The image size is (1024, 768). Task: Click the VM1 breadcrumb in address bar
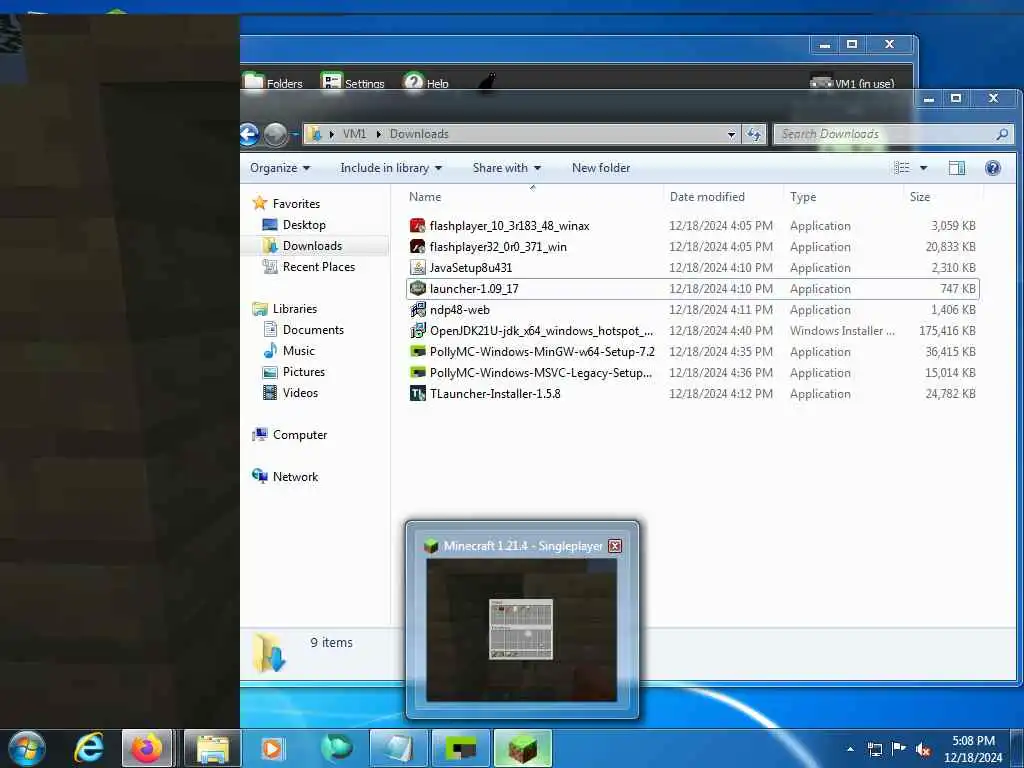pos(355,134)
